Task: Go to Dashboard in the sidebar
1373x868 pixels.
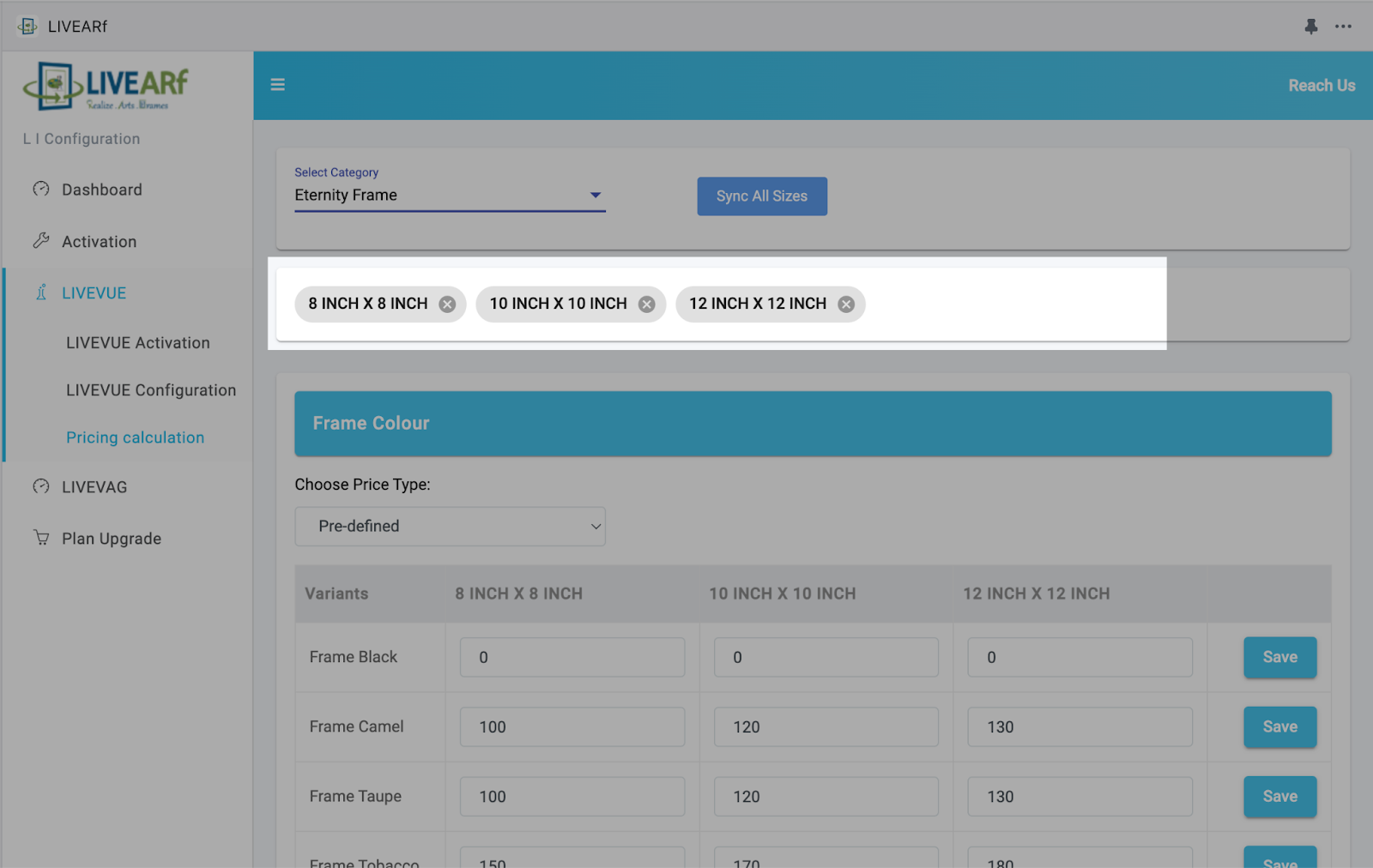Action: point(102,190)
